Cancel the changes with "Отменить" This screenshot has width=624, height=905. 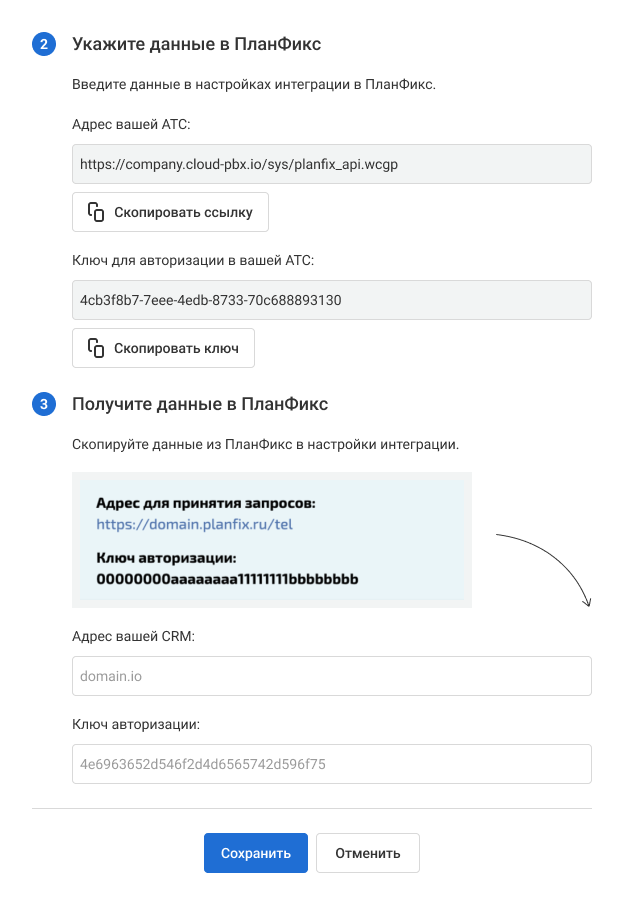(368, 853)
